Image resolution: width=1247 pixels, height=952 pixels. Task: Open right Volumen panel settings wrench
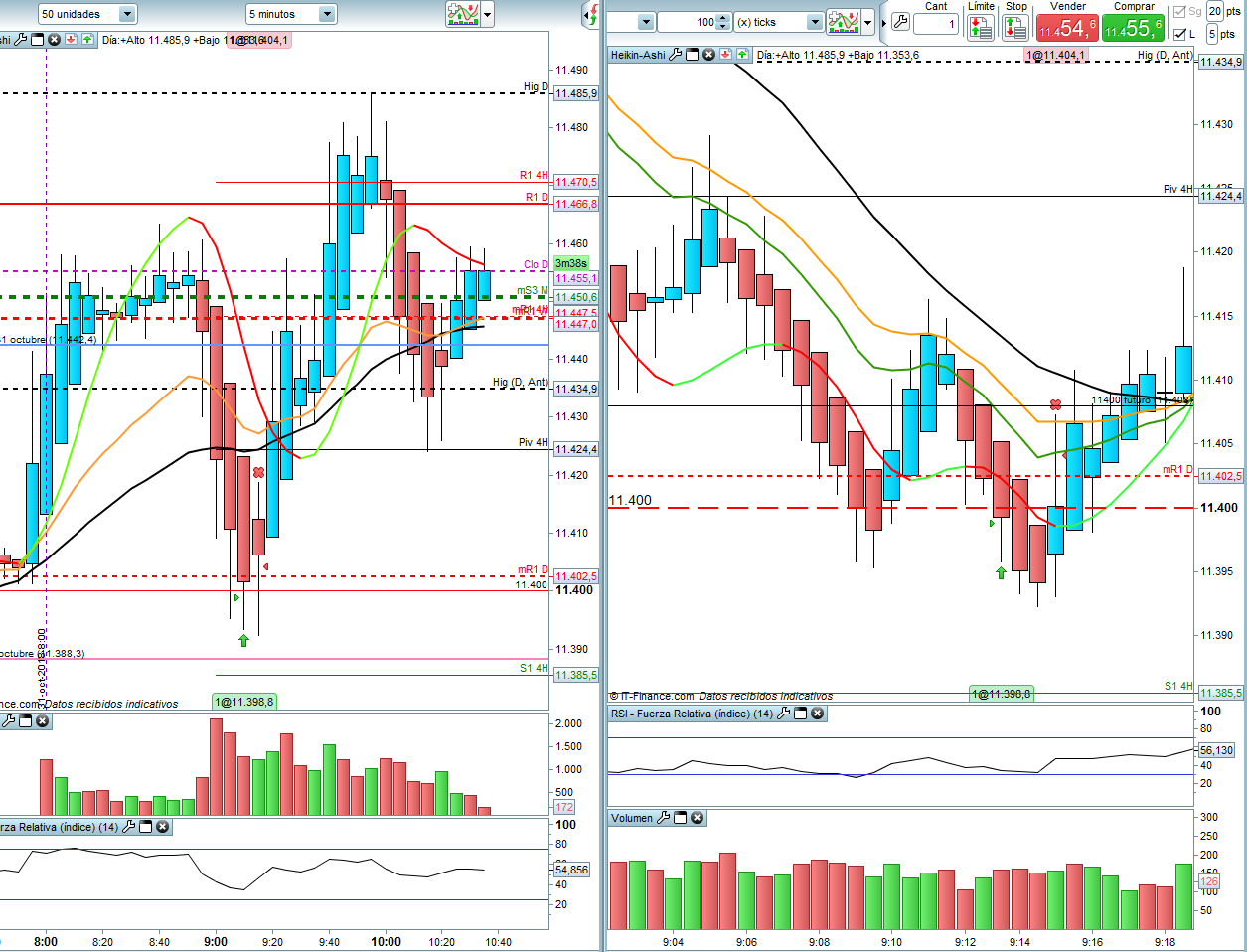pos(664,818)
